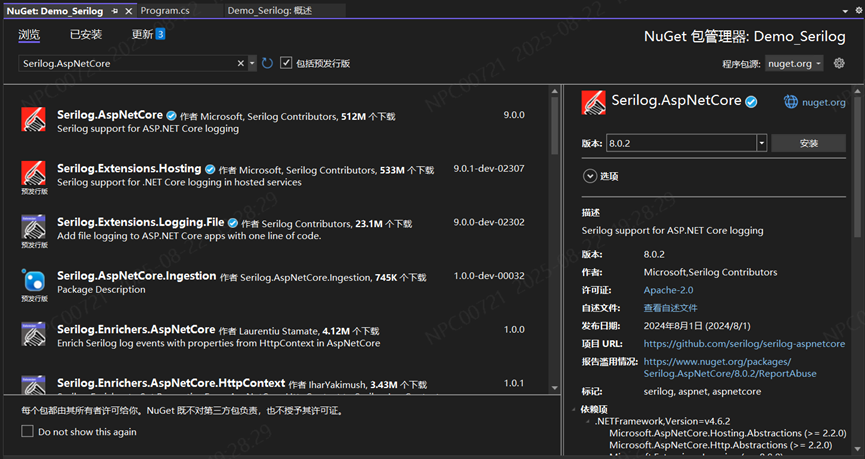Click version 1.0.0-dev-00032 label
The width and height of the screenshot is (865, 459).
click(489, 275)
